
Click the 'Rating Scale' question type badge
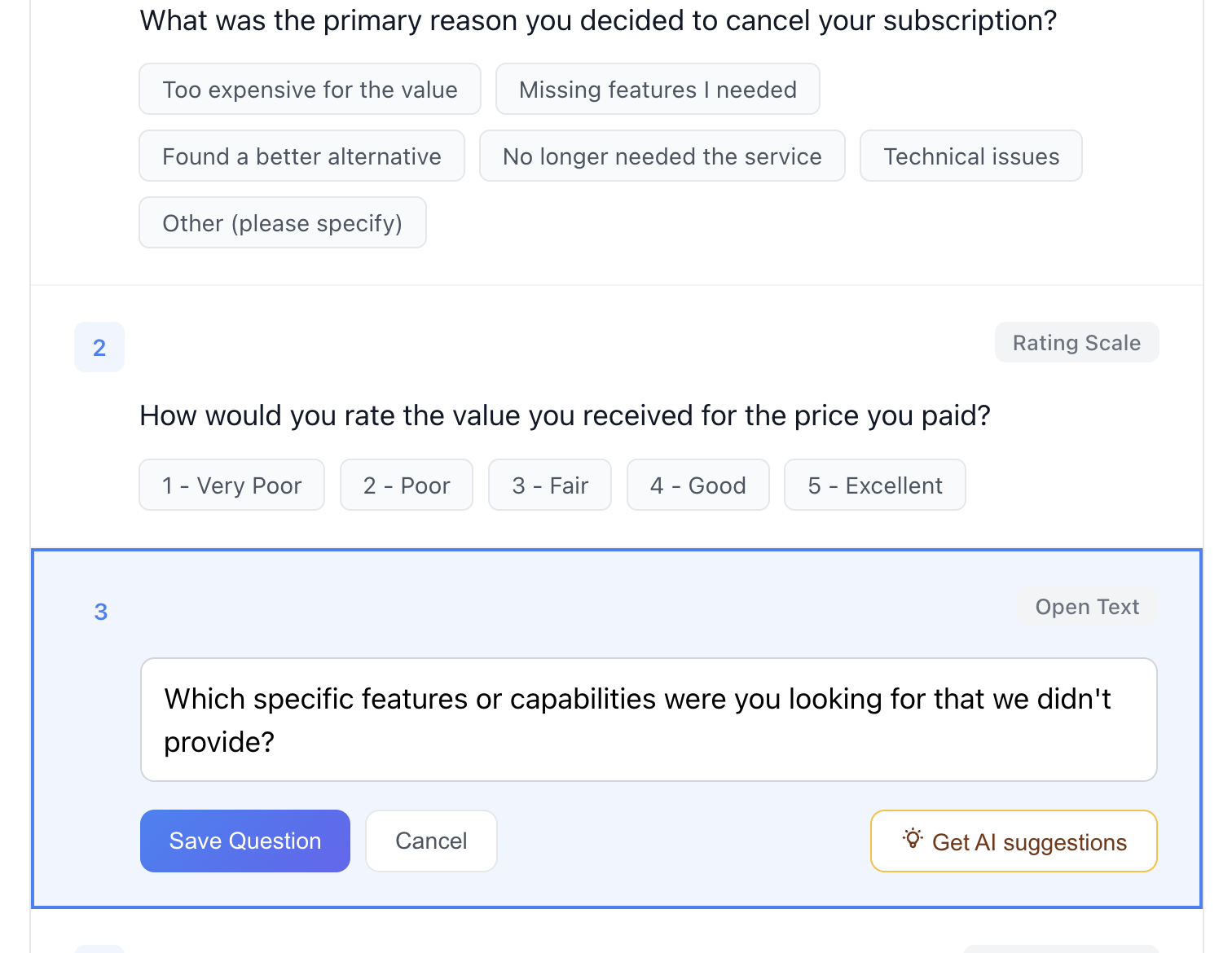pyautogui.click(x=1076, y=343)
